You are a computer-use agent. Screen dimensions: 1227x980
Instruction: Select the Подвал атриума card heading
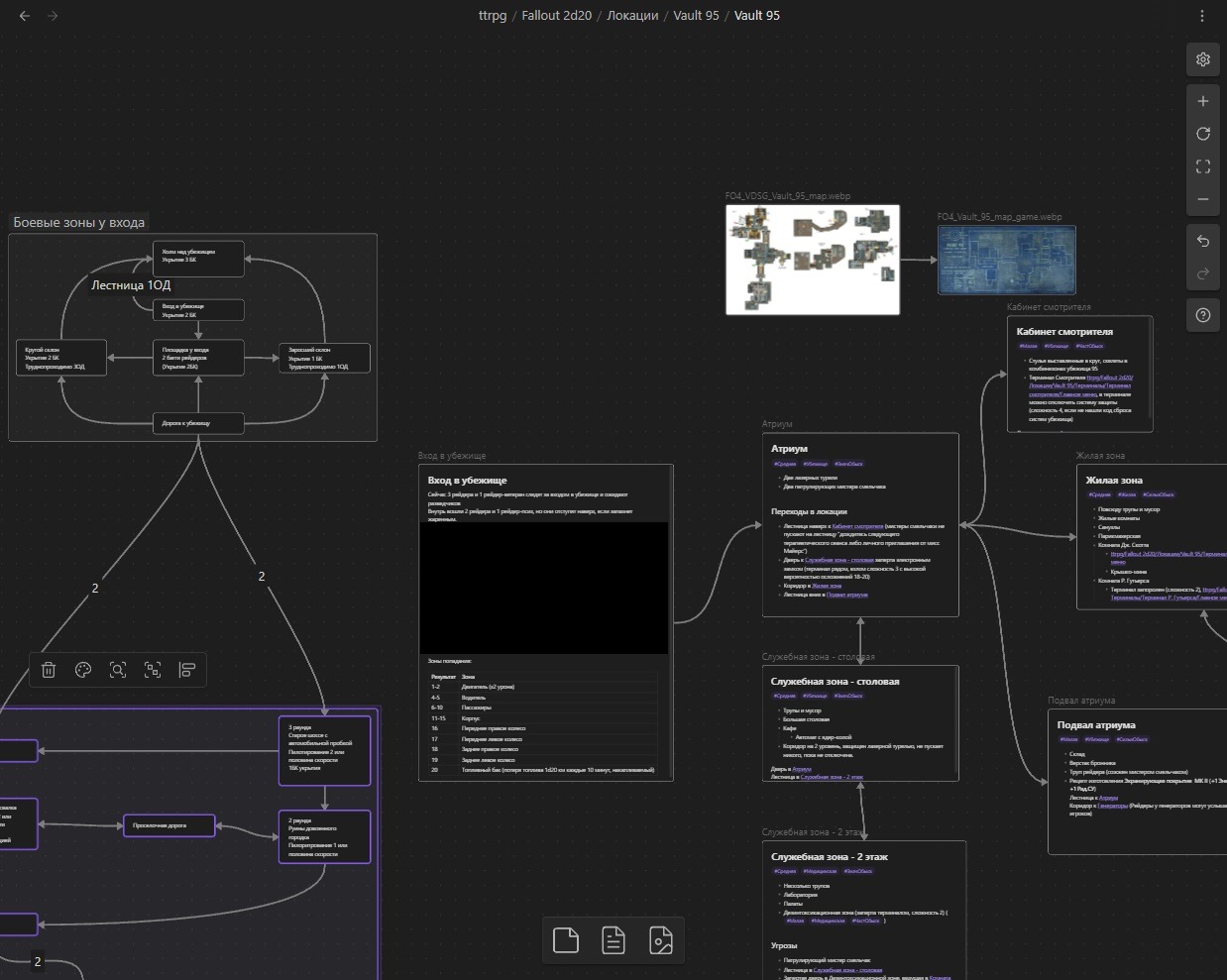[x=1096, y=725]
